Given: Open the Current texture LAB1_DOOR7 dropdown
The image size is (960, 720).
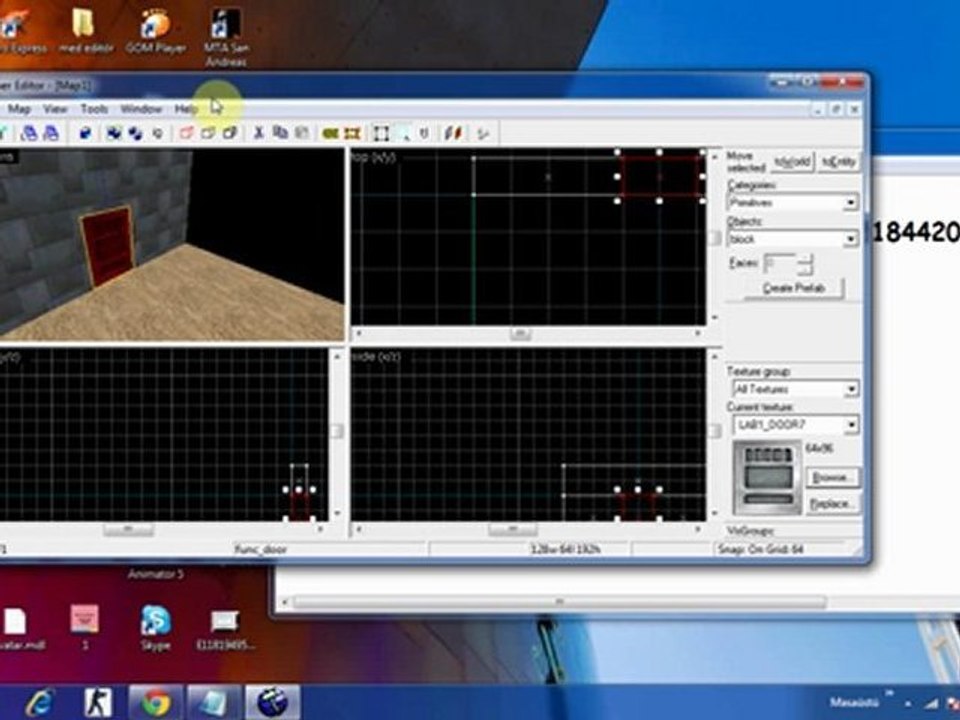Looking at the screenshot, I should [x=850, y=426].
